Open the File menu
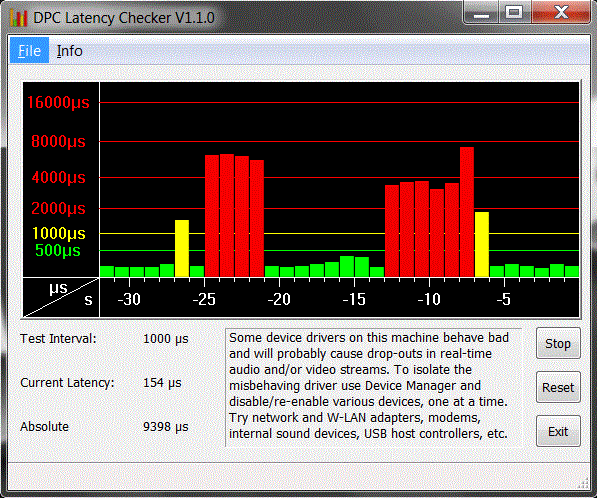597x498 pixels. (29, 50)
